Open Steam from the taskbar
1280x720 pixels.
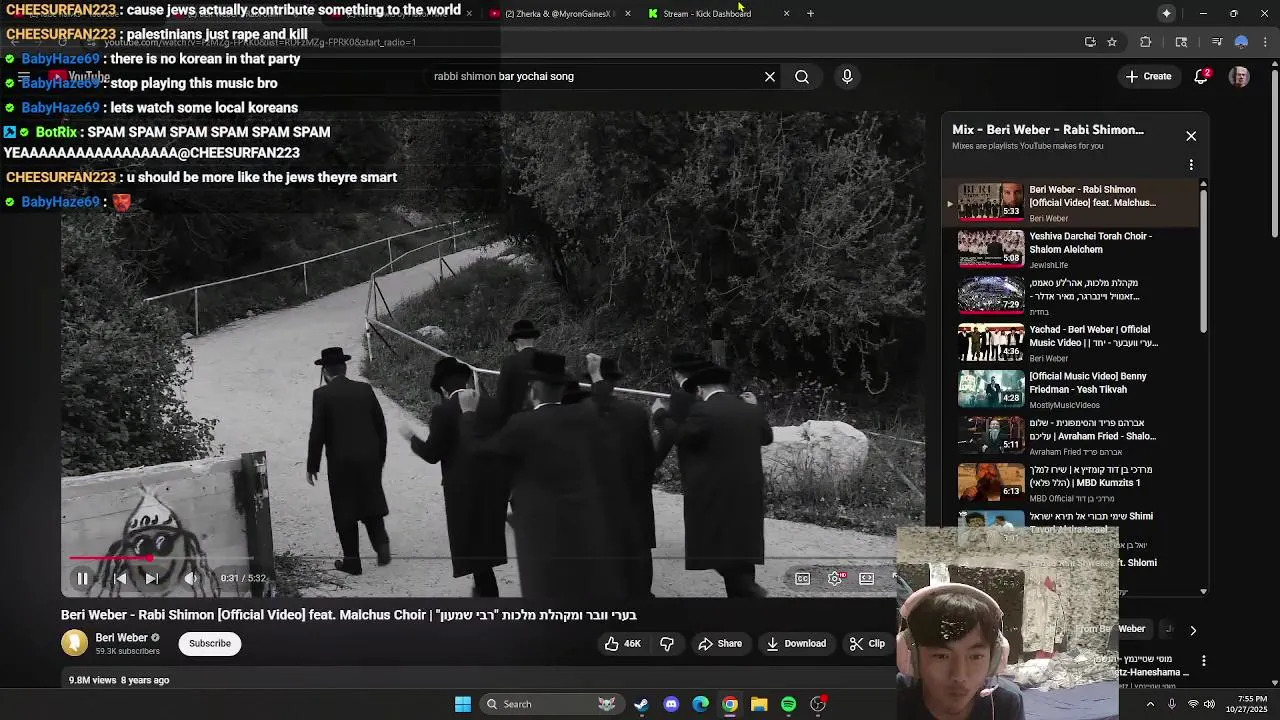pyautogui.click(x=641, y=704)
